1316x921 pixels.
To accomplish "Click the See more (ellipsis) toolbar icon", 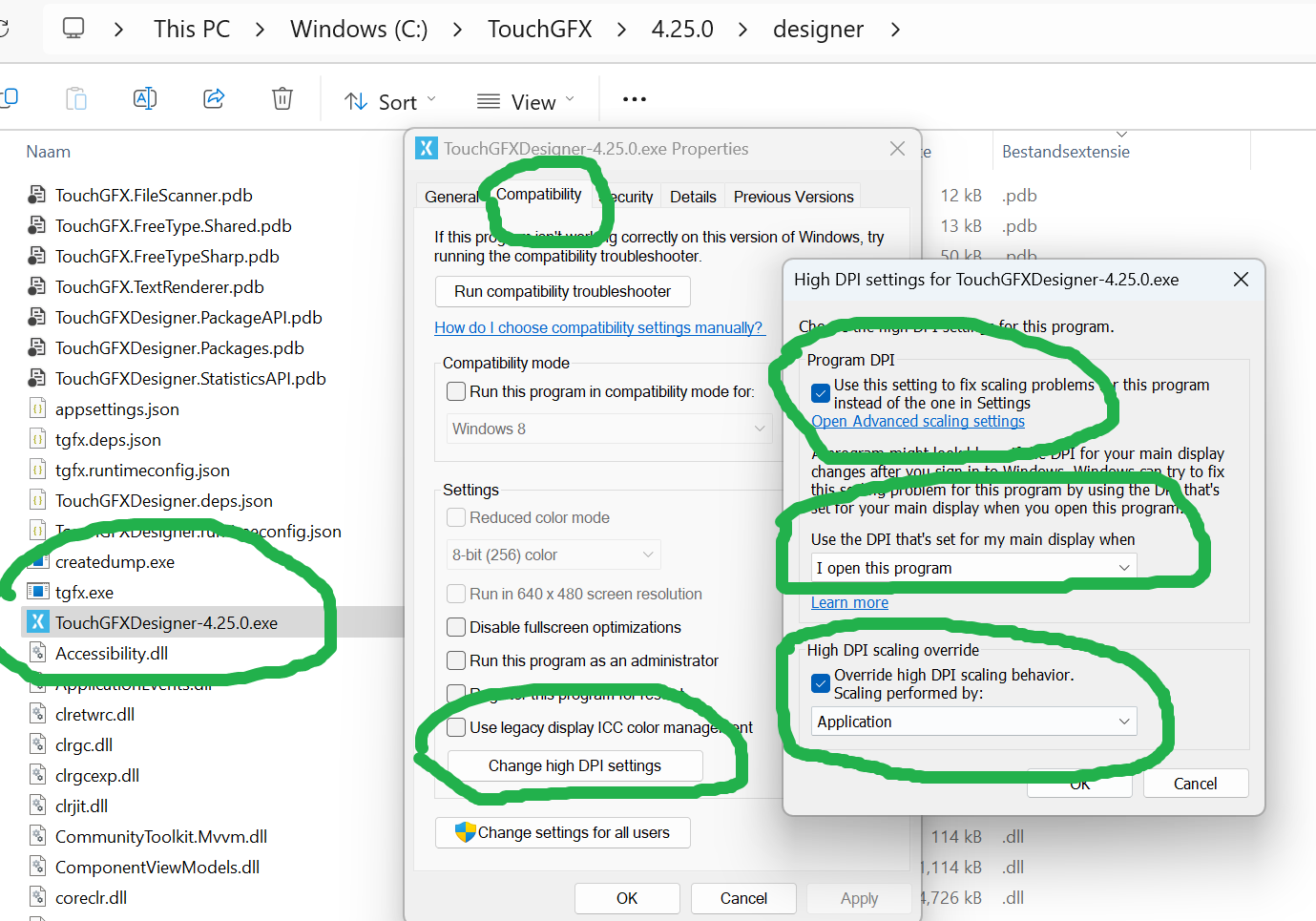I will 634,99.
